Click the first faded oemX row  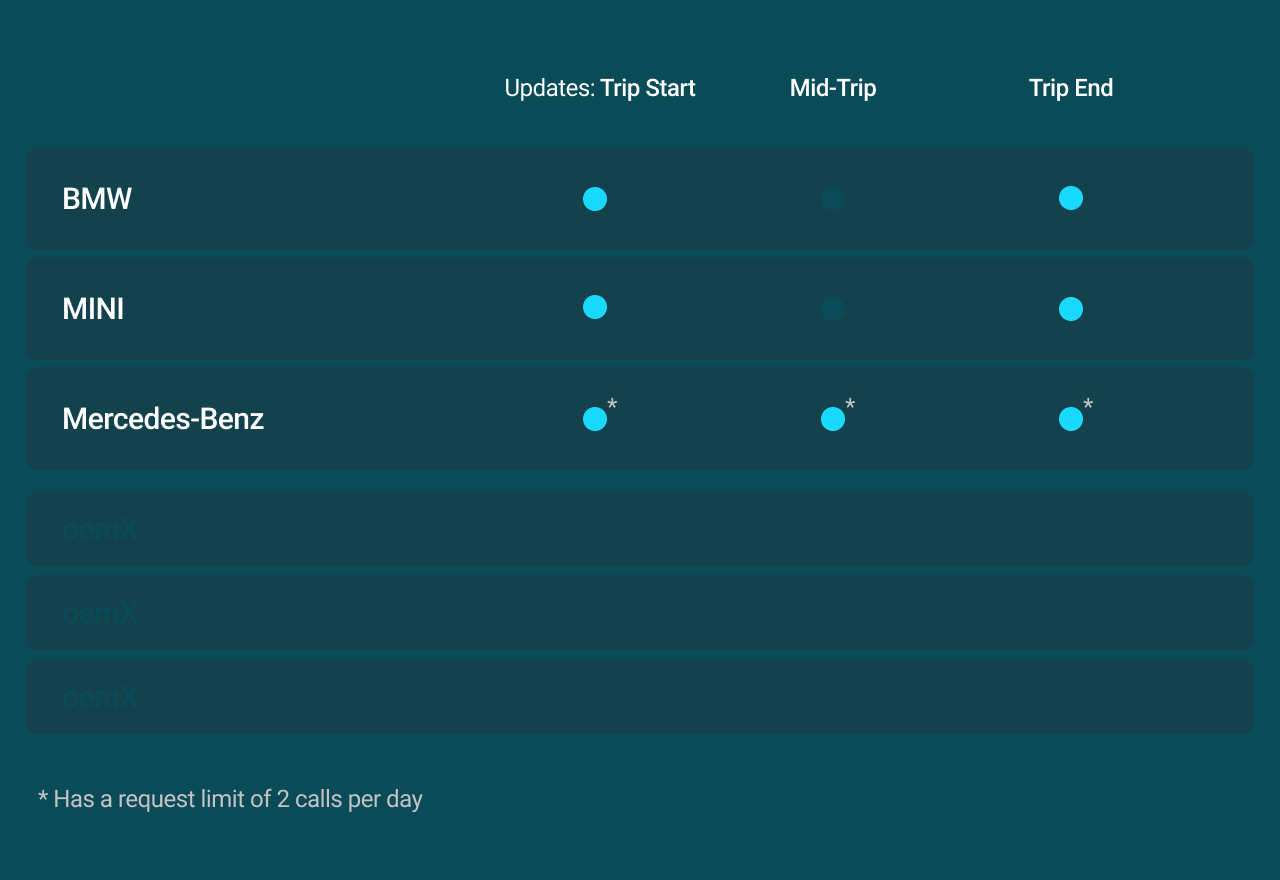(640, 528)
